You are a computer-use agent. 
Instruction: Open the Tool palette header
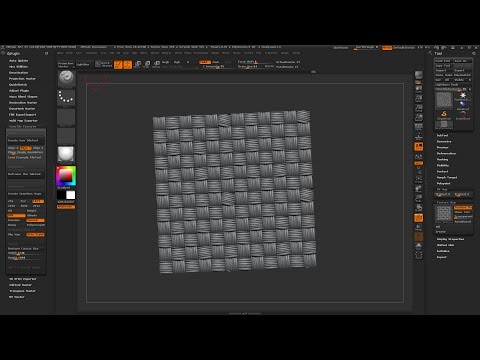[438, 53]
